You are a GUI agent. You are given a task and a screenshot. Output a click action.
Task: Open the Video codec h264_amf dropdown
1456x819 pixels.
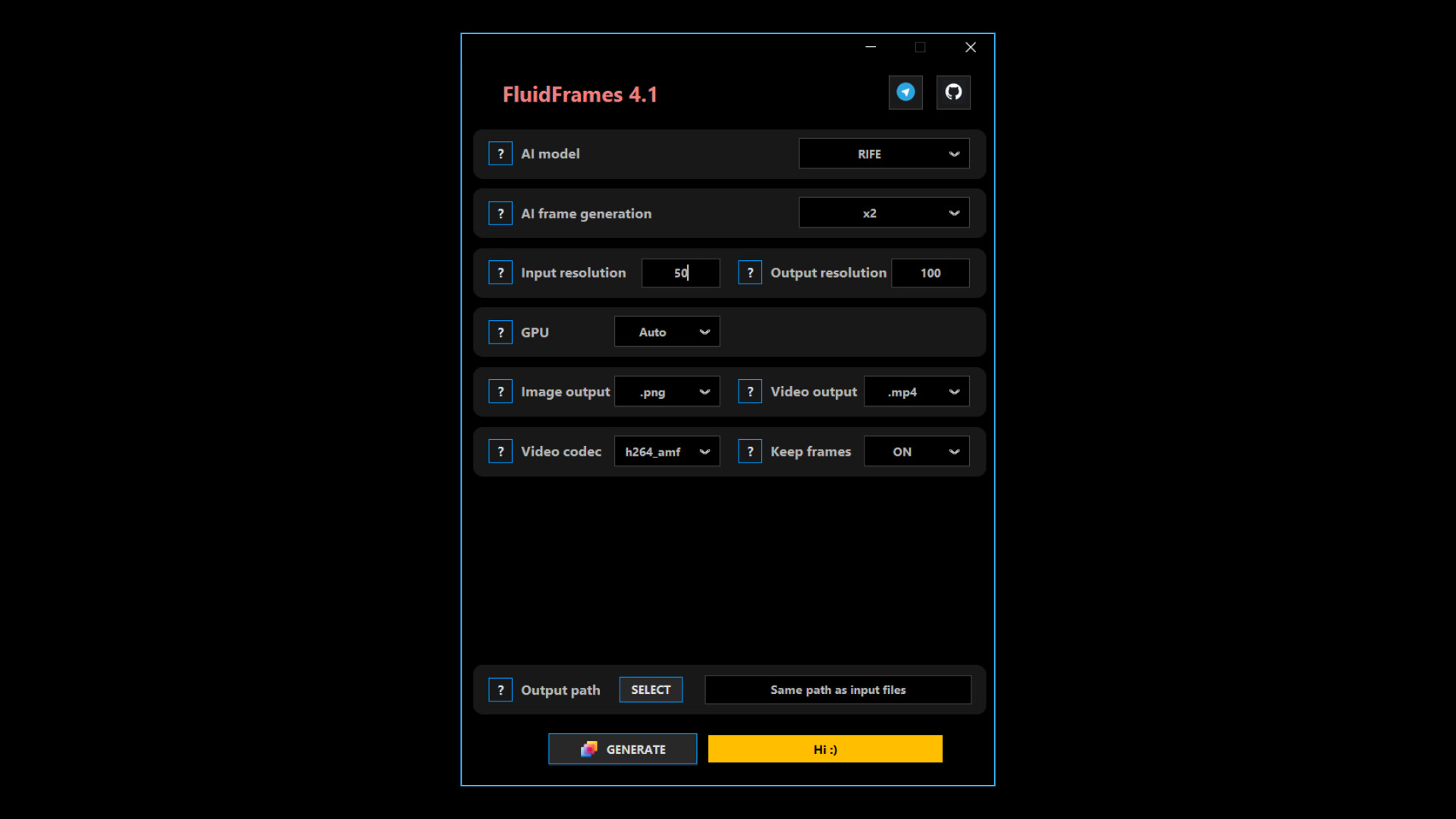(667, 452)
